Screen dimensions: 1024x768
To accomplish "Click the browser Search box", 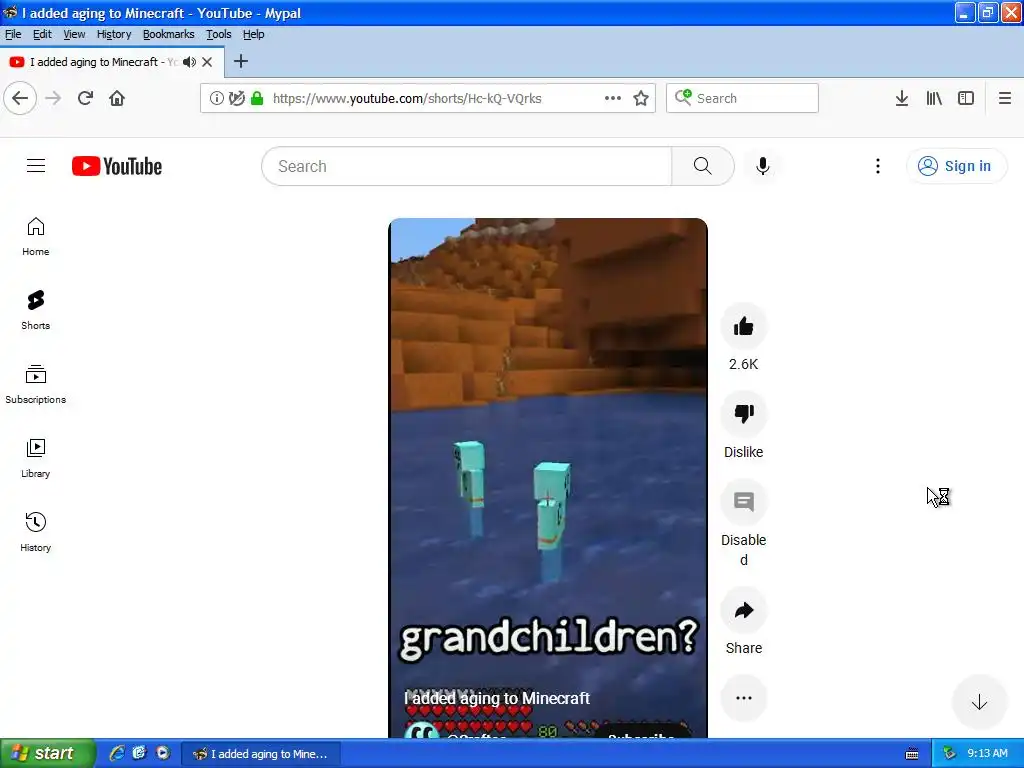I will tap(742, 98).
